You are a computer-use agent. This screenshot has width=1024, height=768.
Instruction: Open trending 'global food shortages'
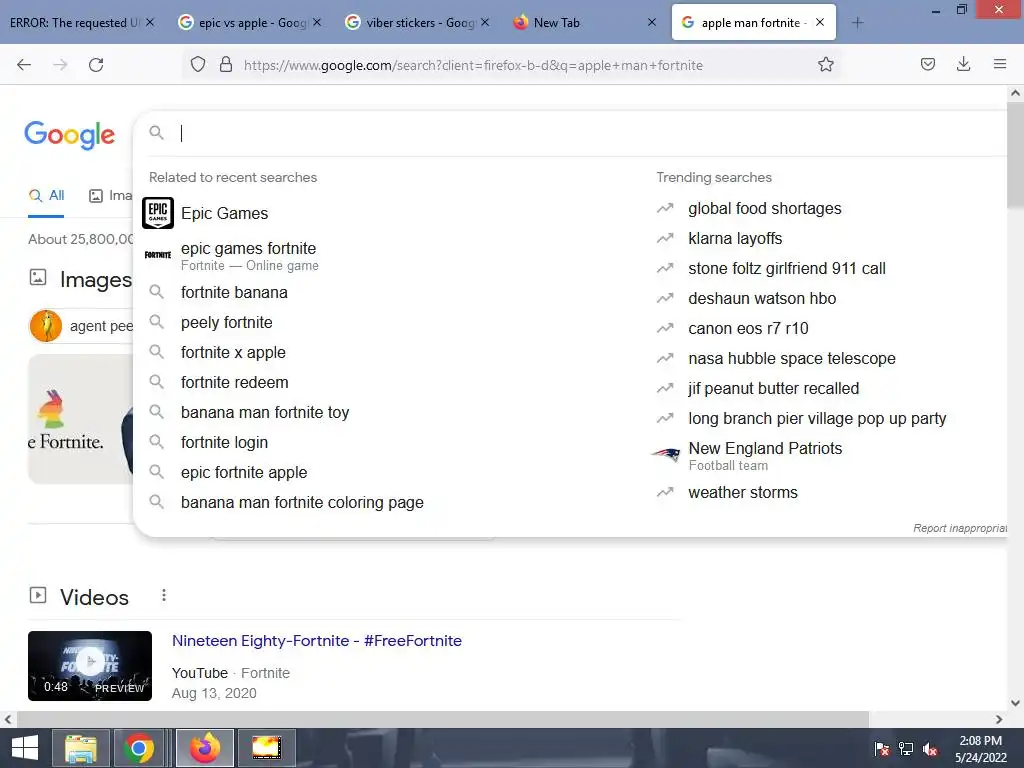pos(764,208)
